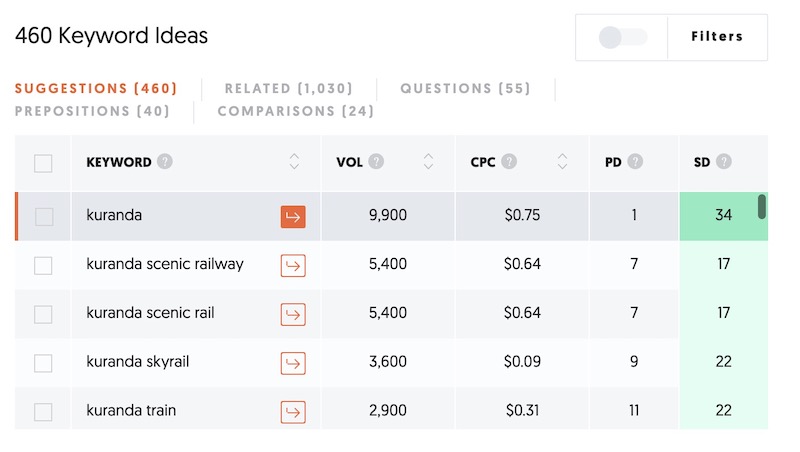Sort by the CPC column arrows
The image size is (800, 452).
tap(562, 162)
